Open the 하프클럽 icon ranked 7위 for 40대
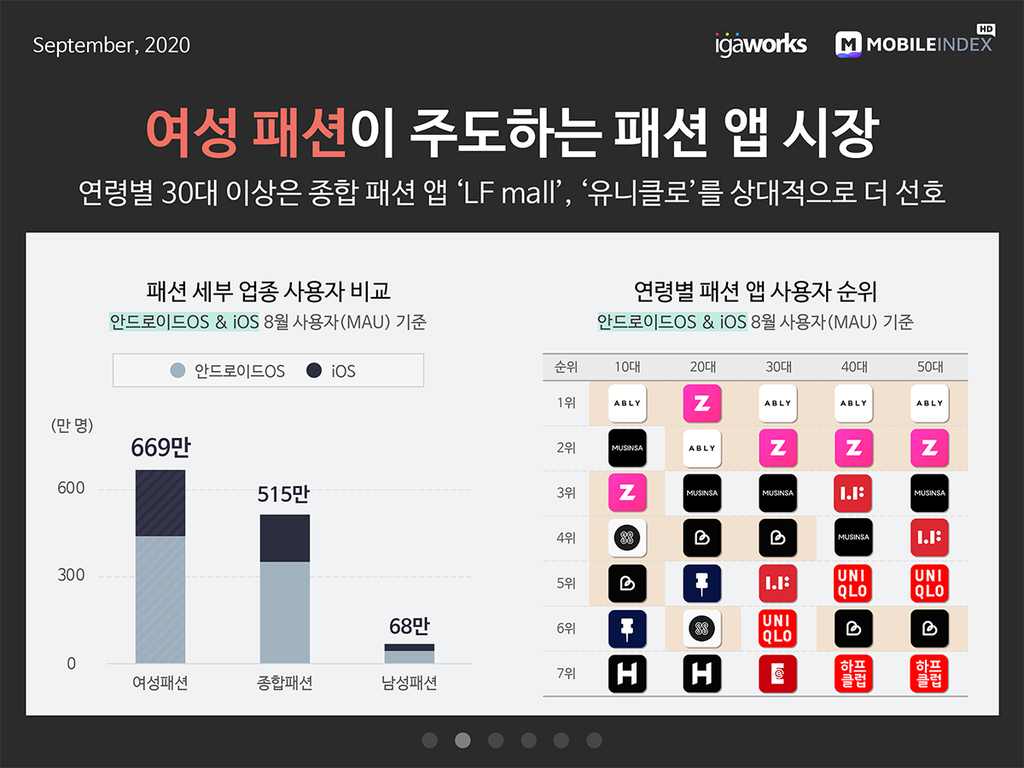 (x=854, y=673)
